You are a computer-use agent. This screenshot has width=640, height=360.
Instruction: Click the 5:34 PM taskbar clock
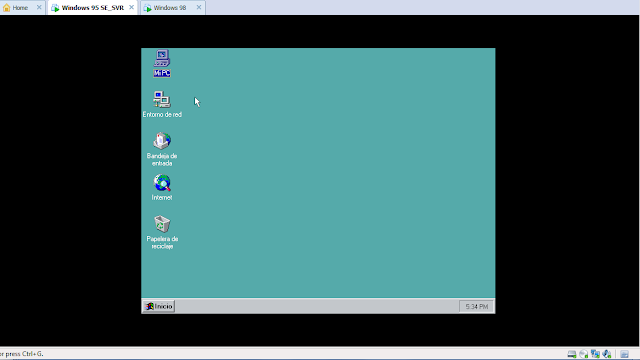coord(476,307)
